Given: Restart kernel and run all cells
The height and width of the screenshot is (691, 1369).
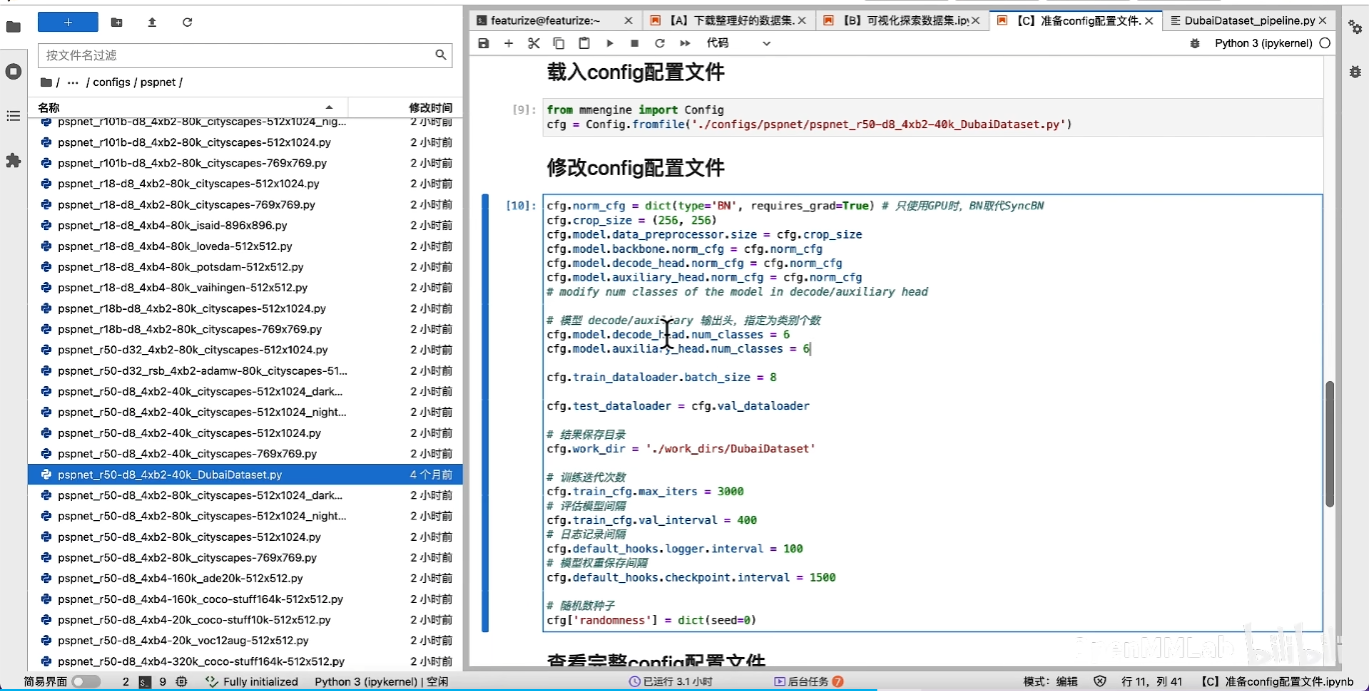Looking at the screenshot, I should point(684,43).
